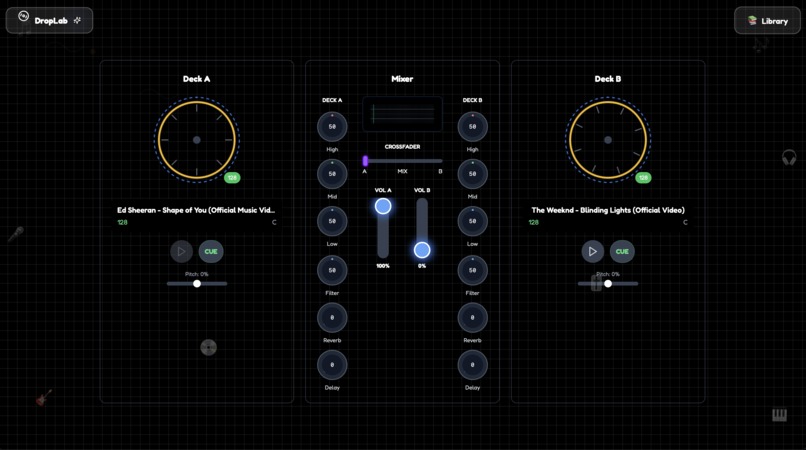Click the Deck B jog wheel
806x450 pixels.
(x=608, y=139)
